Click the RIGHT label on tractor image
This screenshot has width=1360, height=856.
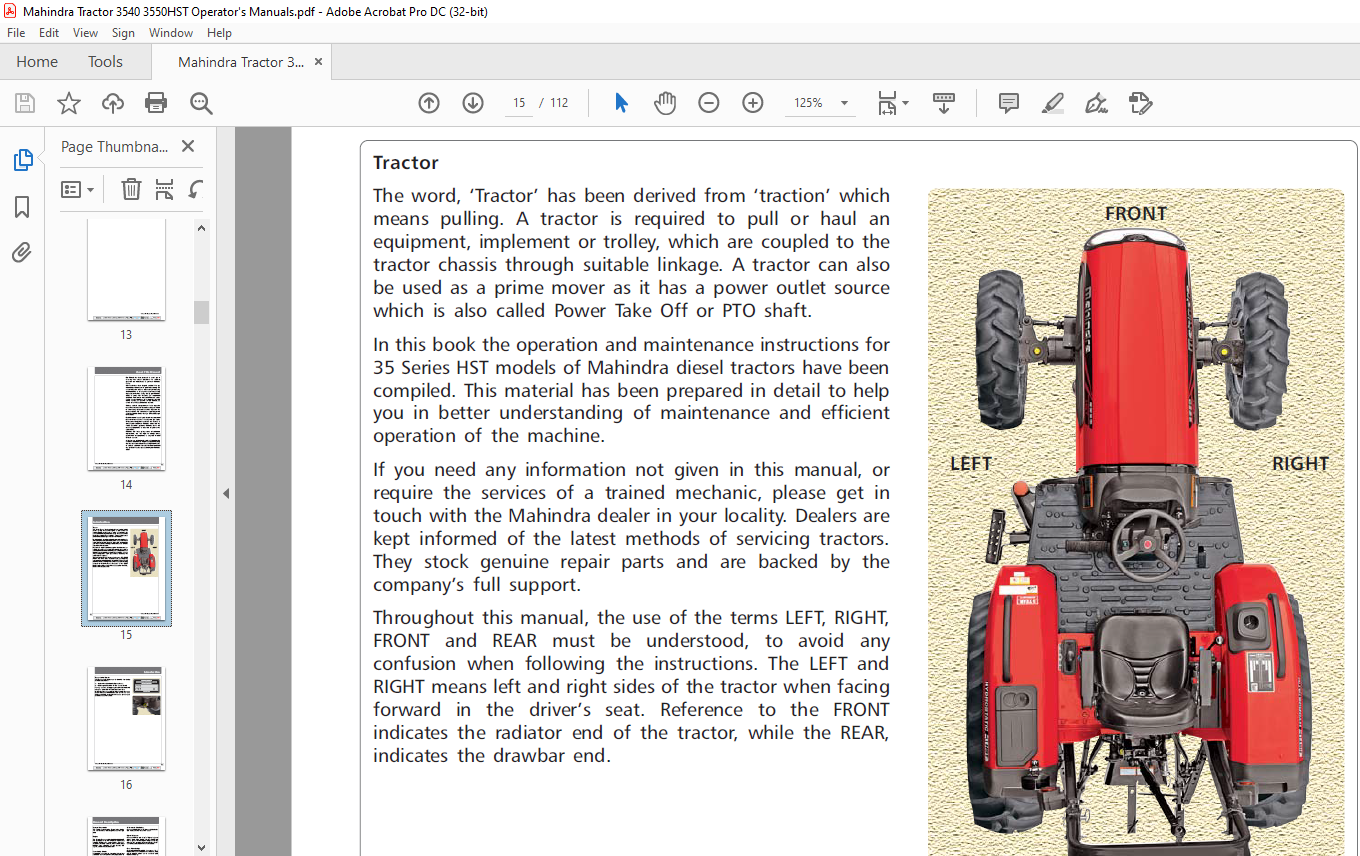pos(1300,464)
